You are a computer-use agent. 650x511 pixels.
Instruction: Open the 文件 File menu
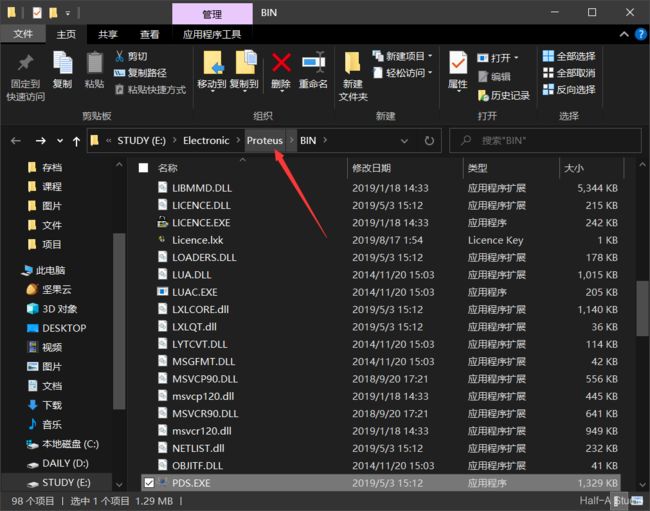coord(23,34)
